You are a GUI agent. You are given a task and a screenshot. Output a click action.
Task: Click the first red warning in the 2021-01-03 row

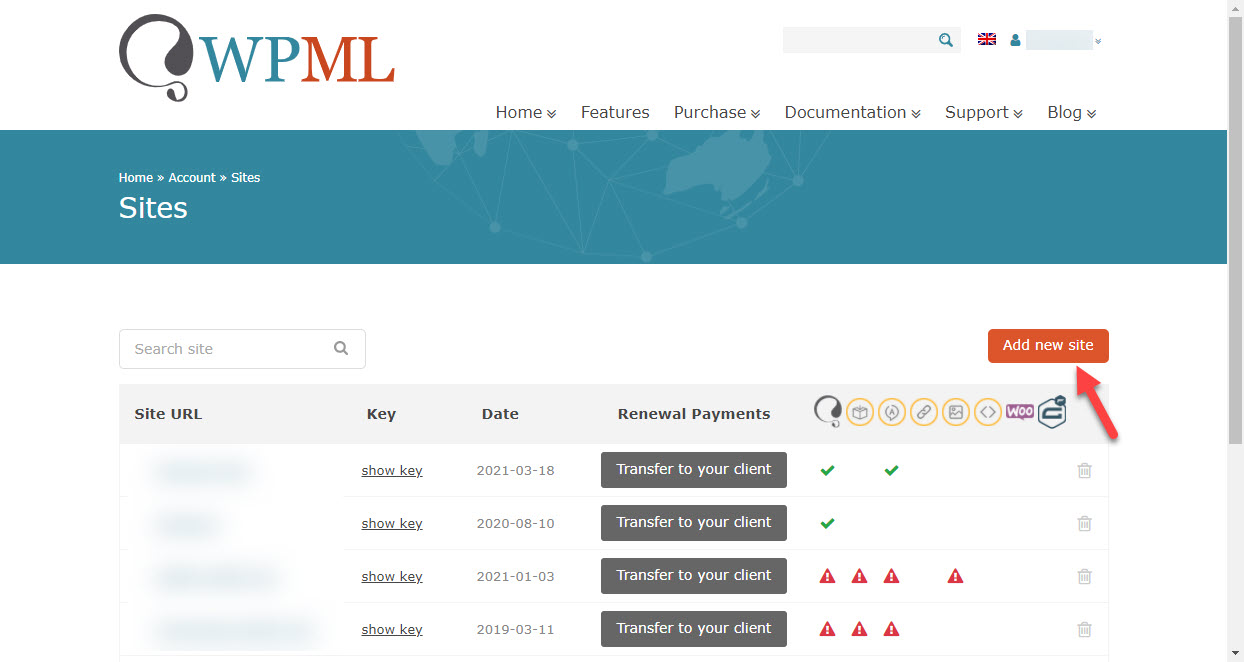click(827, 576)
